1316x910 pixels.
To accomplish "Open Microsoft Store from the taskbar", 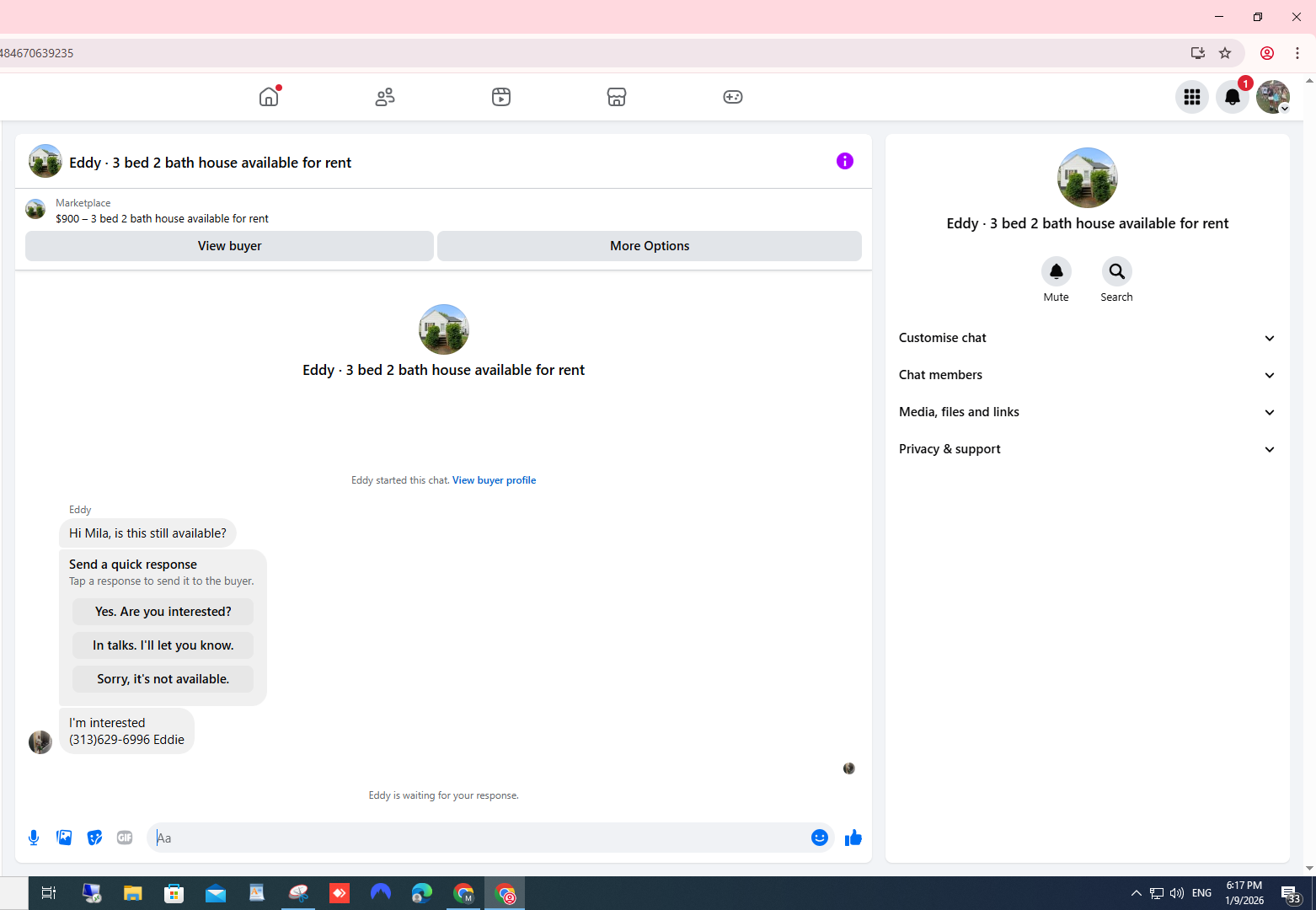I will point(174,893).
